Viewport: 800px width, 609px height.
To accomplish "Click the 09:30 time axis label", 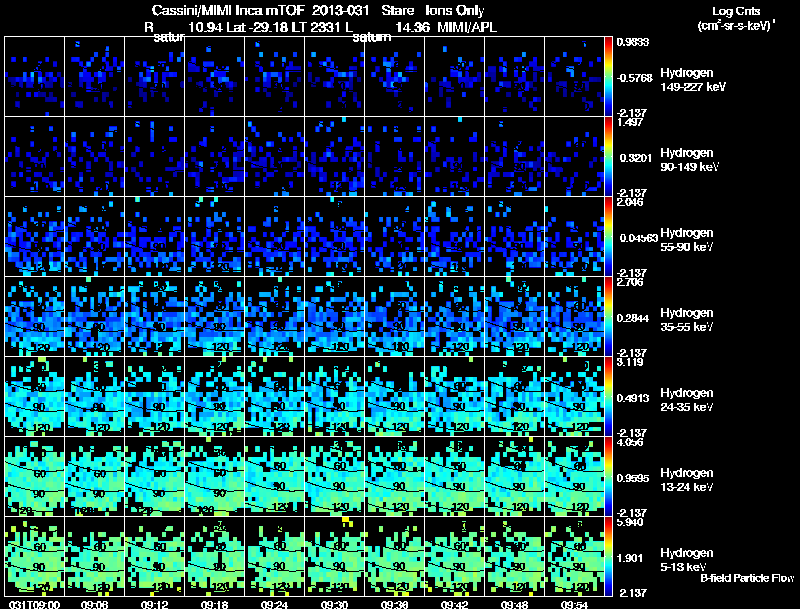I will (x=334, y=605).
